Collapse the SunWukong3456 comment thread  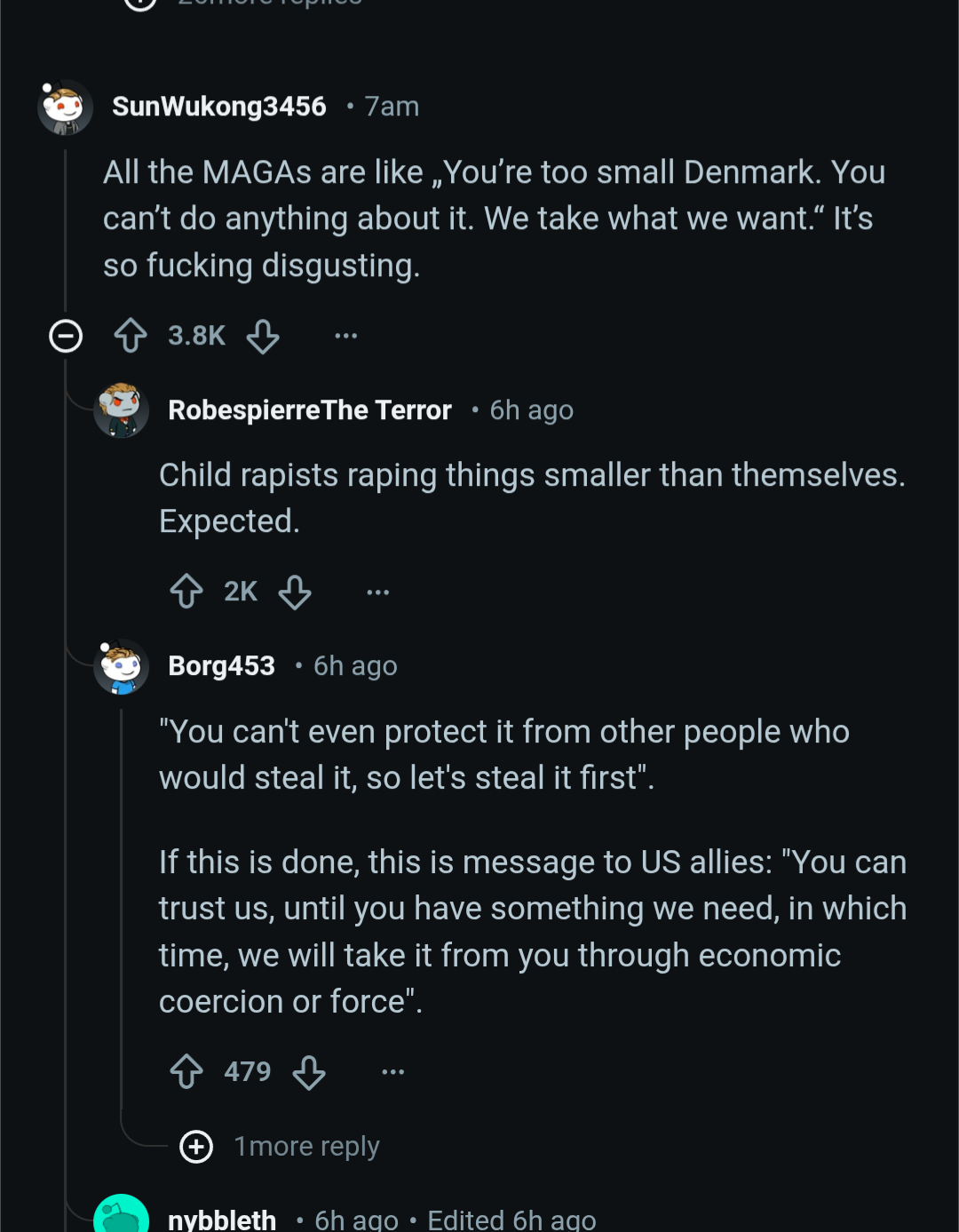click(66, 336)
